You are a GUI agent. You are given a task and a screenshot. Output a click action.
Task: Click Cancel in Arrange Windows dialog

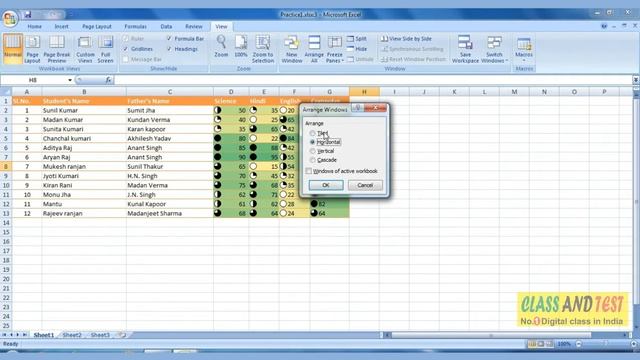[x=365, y=185]
